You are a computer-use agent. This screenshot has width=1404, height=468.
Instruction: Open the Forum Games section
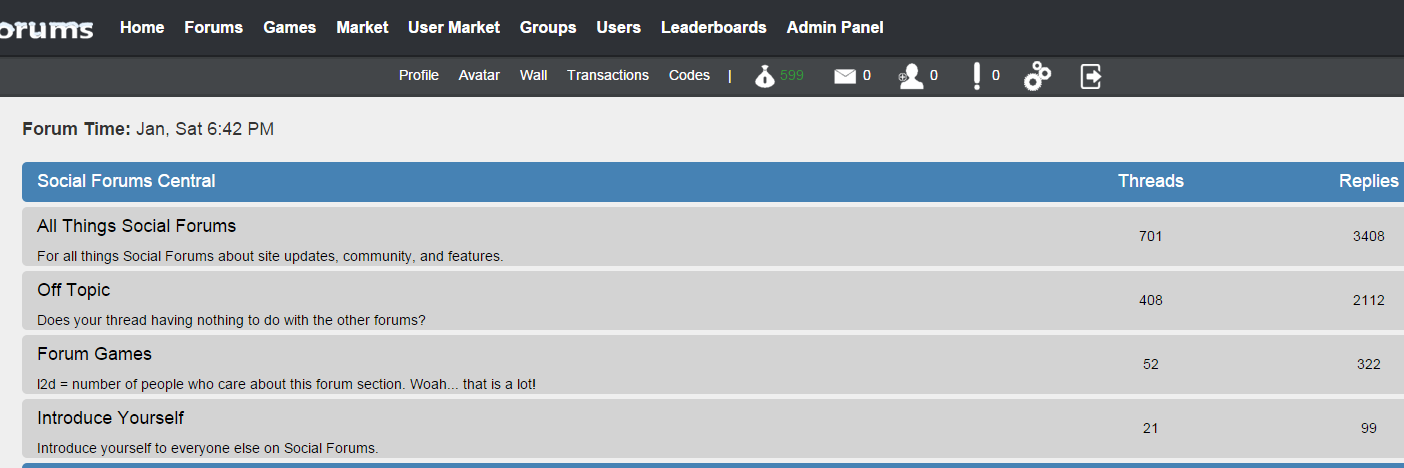94,354
